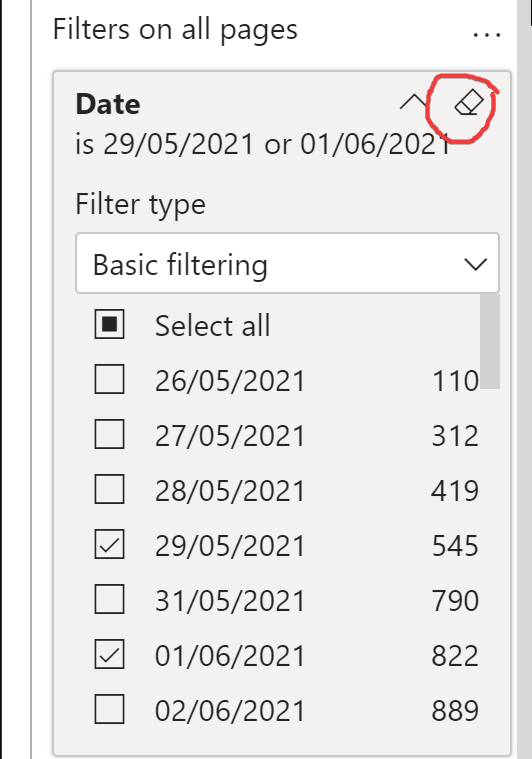Select the 02/06/2021 label in list
Image resolution: width=532 pixels, height=759 pixels.
coord(229,710)
